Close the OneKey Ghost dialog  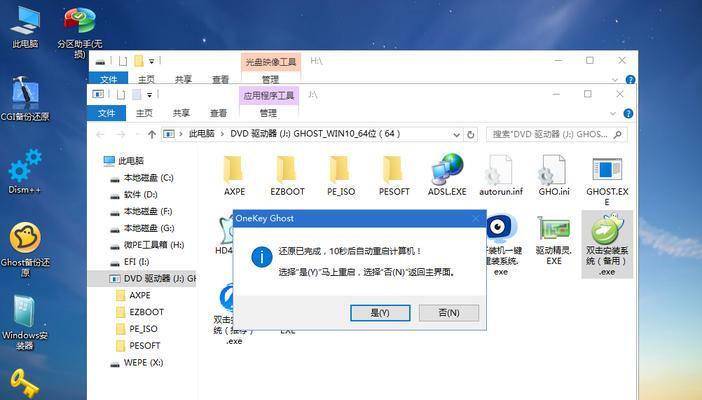pyautogui.click(x=475, y=218)
